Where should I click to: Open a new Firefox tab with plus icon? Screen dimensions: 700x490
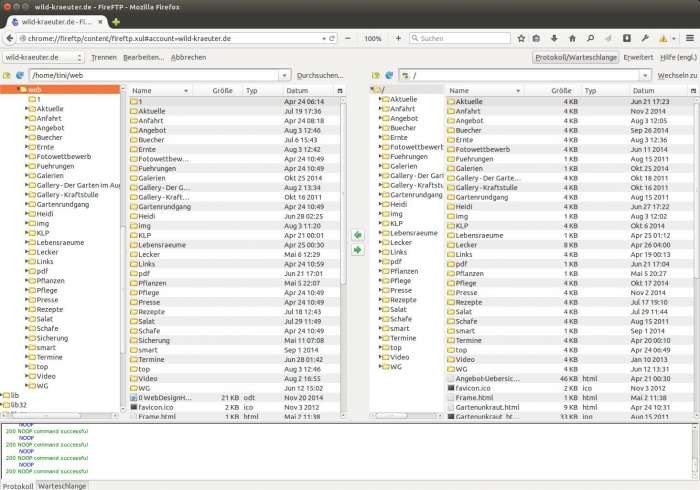point(116,21)
